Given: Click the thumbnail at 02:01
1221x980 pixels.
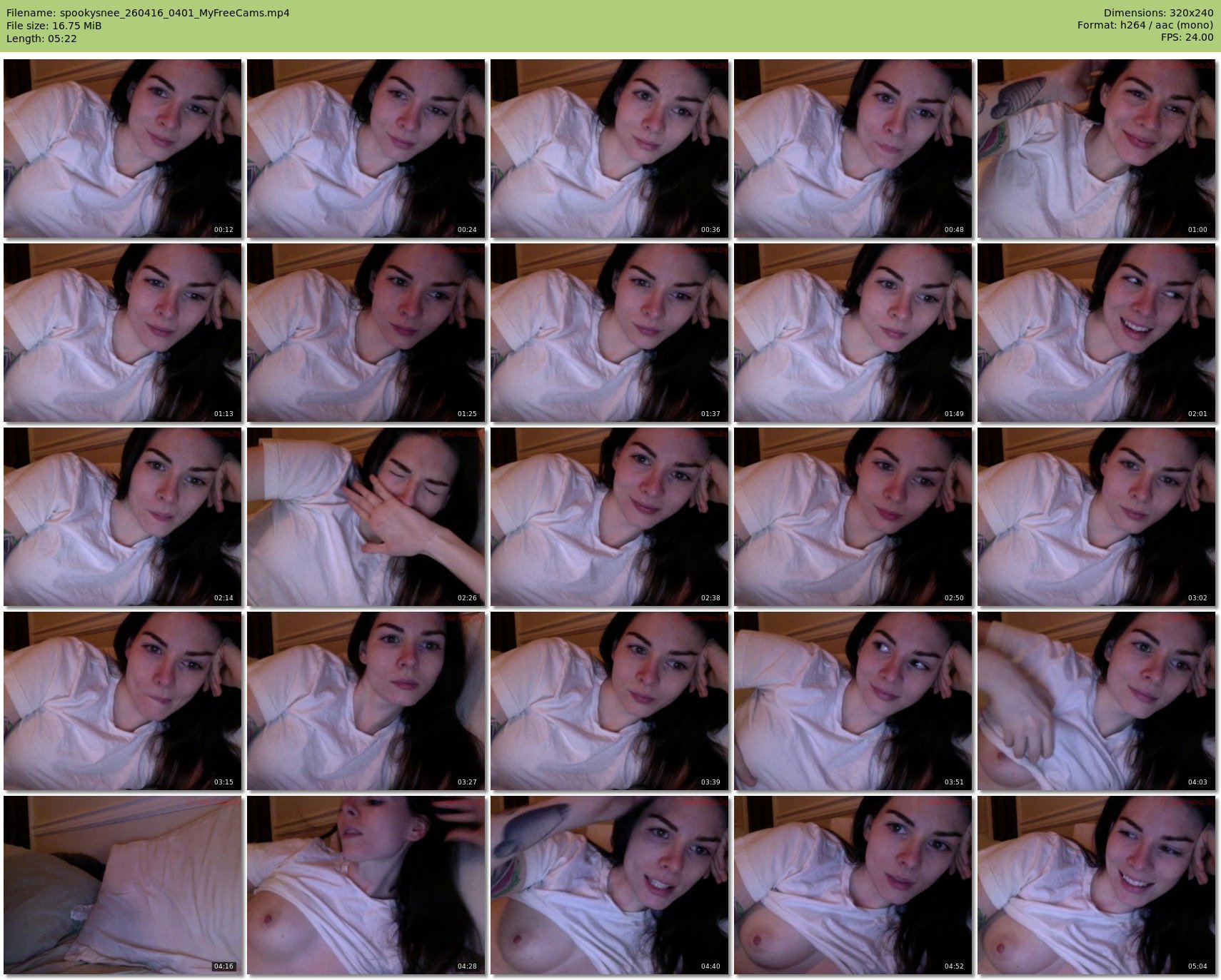Looking at the screenshot, I should tap(1096, 333).
